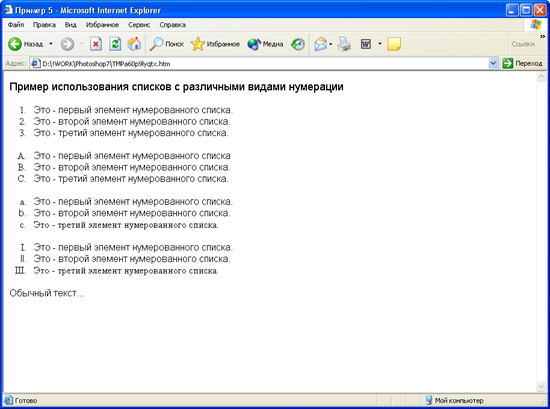This screenshot has height=409, width=550.
Task: Open the History clock icon
Action: pos(298,44)
